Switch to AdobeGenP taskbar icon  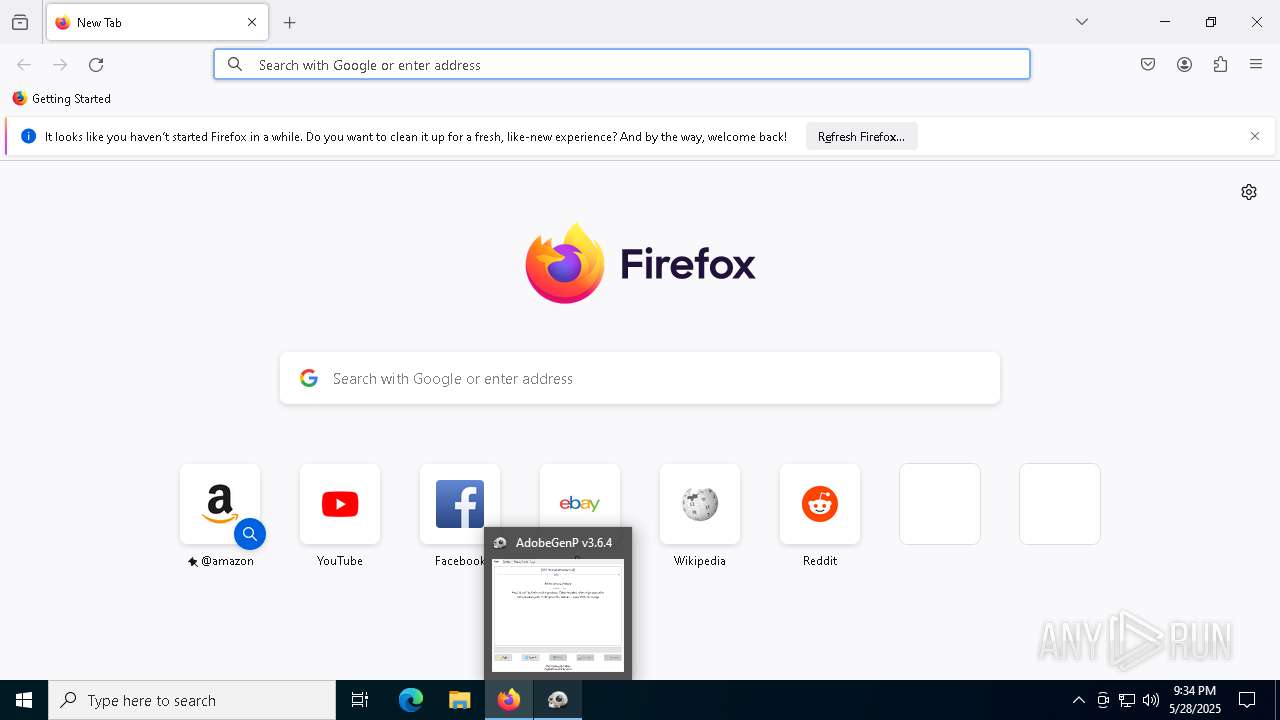pos(558,700)
